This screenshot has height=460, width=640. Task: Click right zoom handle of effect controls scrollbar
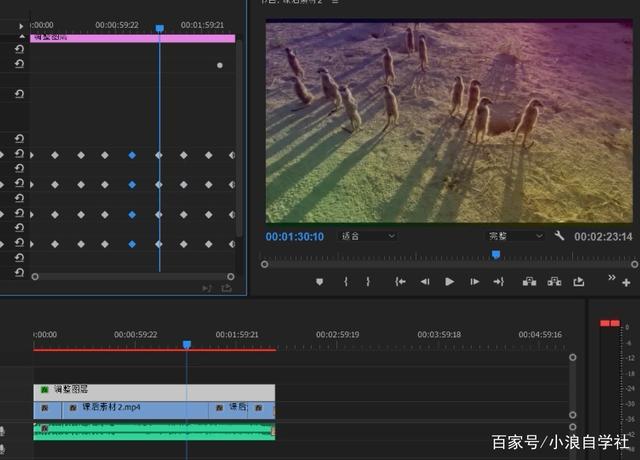(231, 277)
